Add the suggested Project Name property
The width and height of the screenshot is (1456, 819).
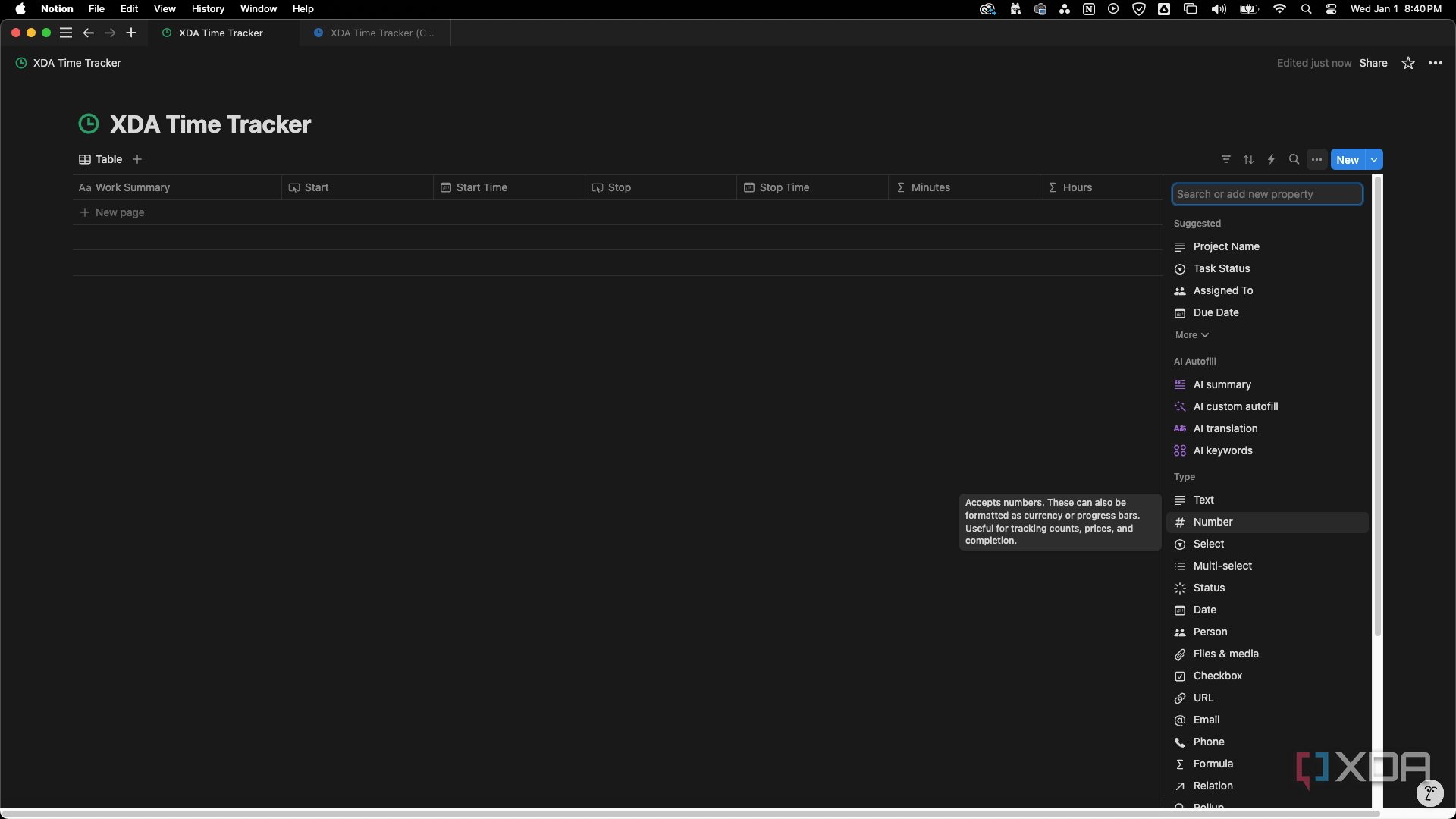pyautogui.click(x=1267, y=246)
